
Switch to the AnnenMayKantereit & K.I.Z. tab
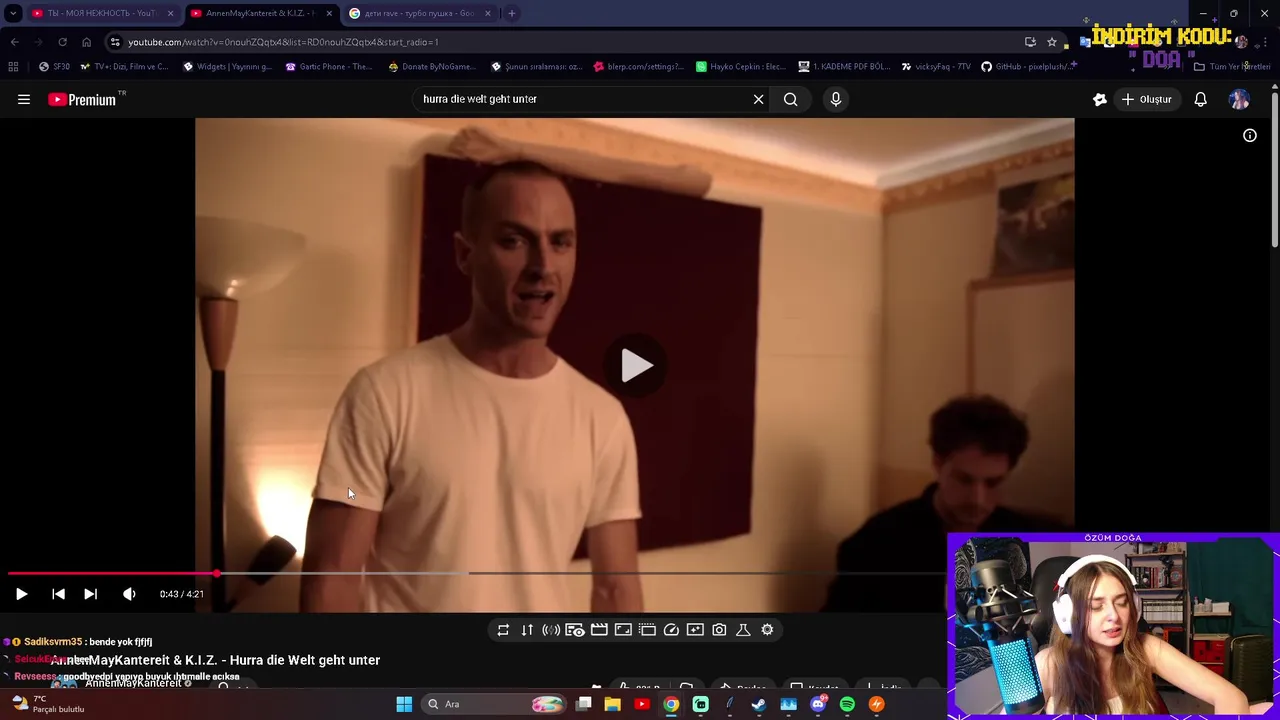[x=260, y=13]
